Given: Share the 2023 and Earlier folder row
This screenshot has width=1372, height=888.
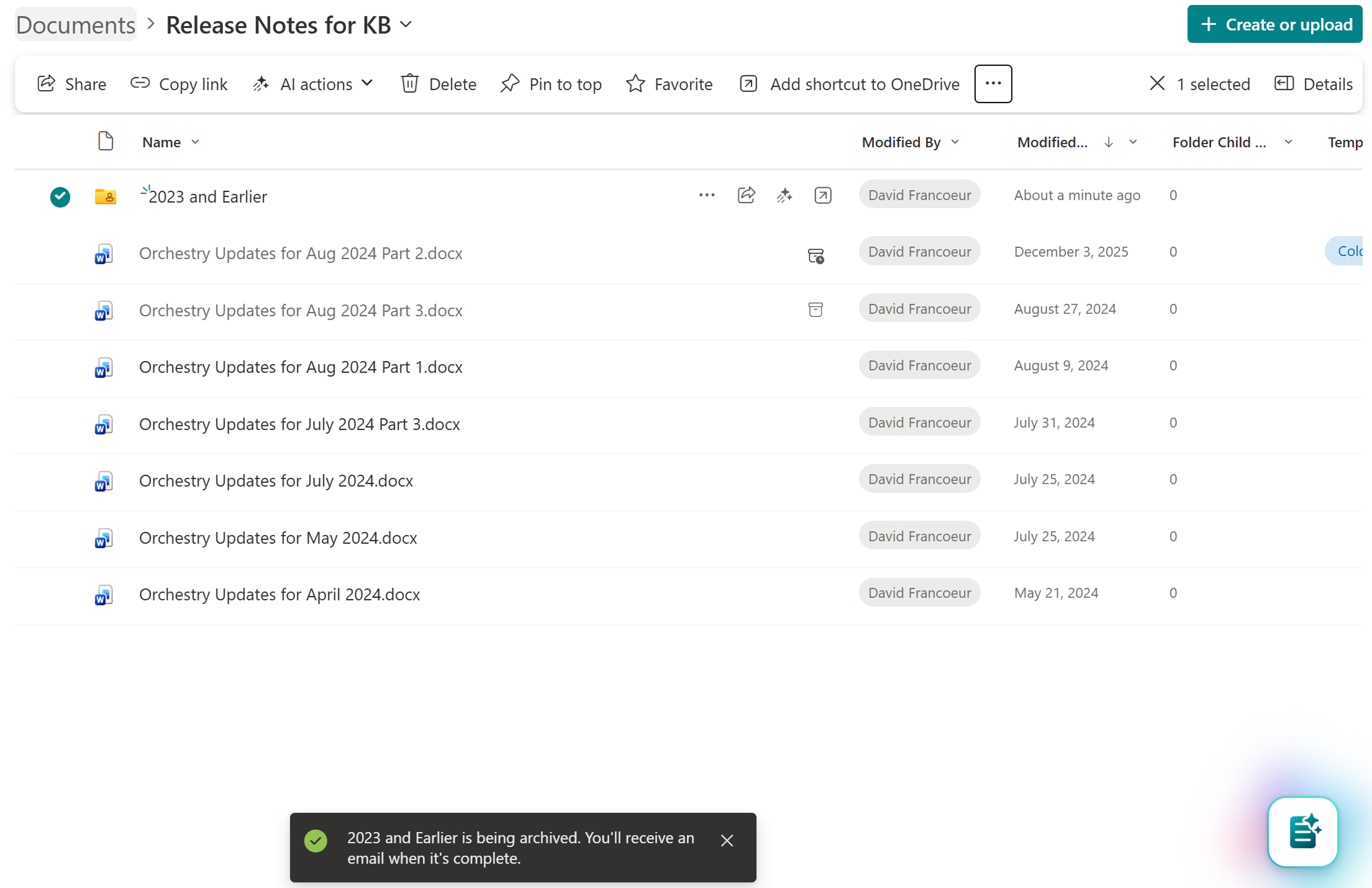Looking at the screenshot, I should pyautogui.click(x=746, y=196).
